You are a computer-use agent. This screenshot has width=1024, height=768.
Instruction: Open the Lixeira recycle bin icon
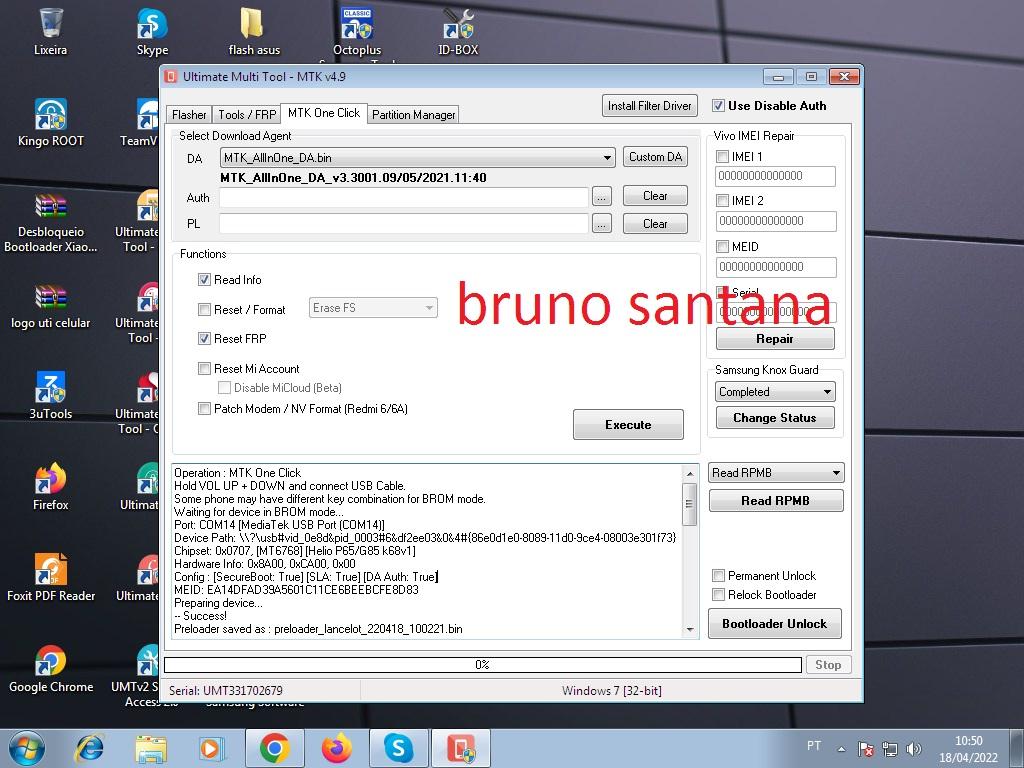[50, 31]
